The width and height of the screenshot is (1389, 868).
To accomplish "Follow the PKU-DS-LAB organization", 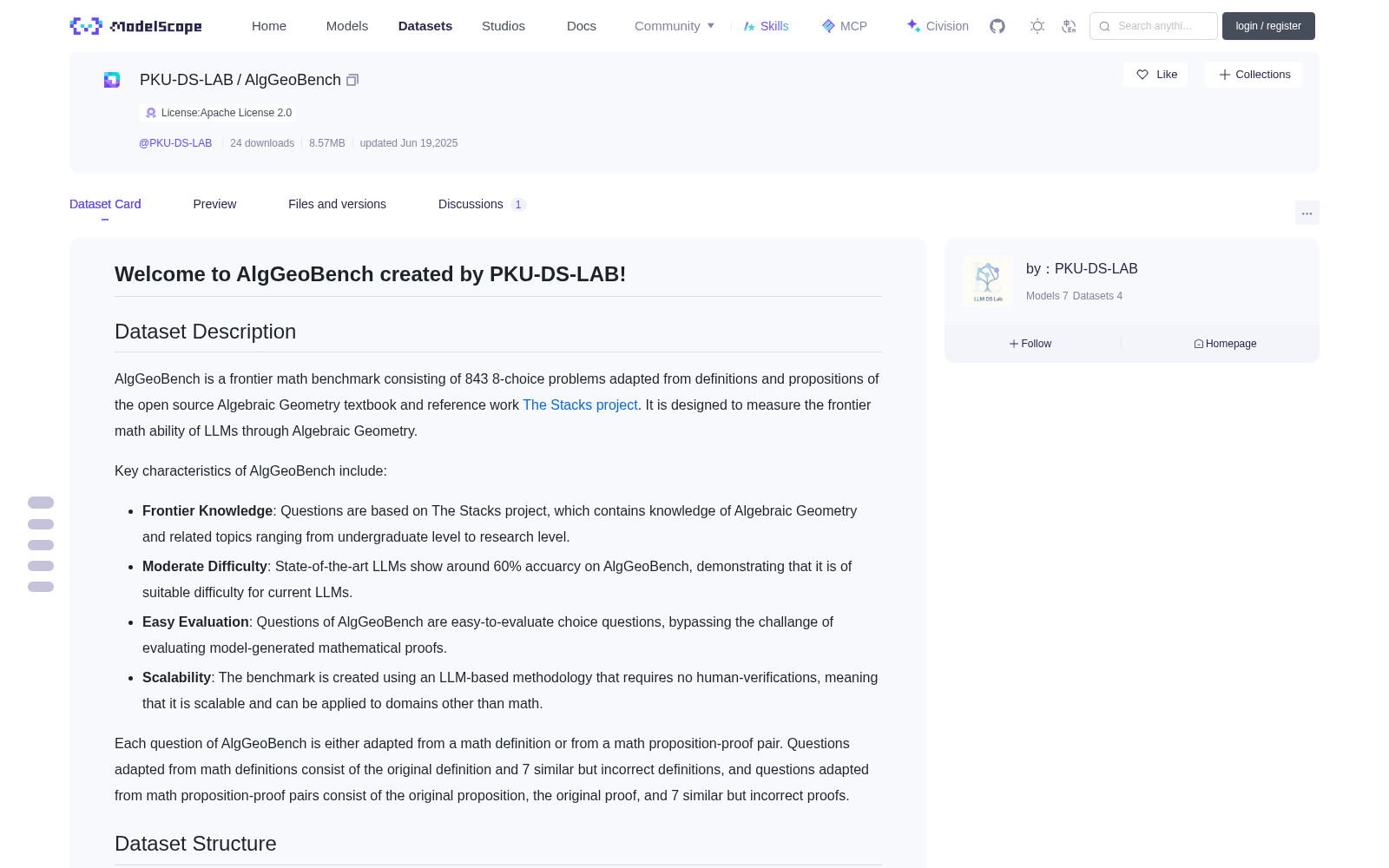I will click(x=1030, y=344).
